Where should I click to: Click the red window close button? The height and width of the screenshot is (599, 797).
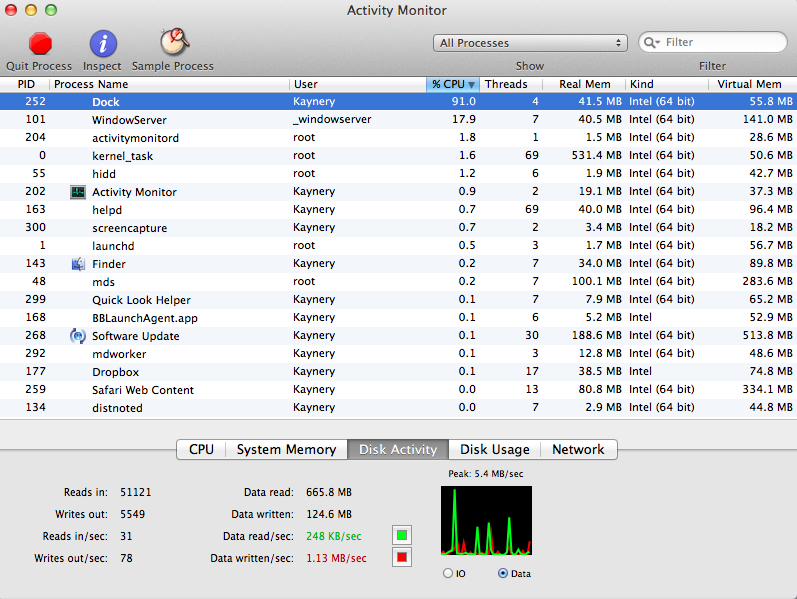(11, 10)
